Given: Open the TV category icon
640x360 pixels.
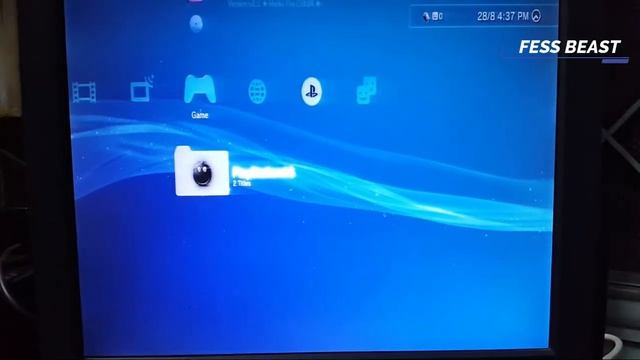Looking at the screenshot, I should pos(141,88).
